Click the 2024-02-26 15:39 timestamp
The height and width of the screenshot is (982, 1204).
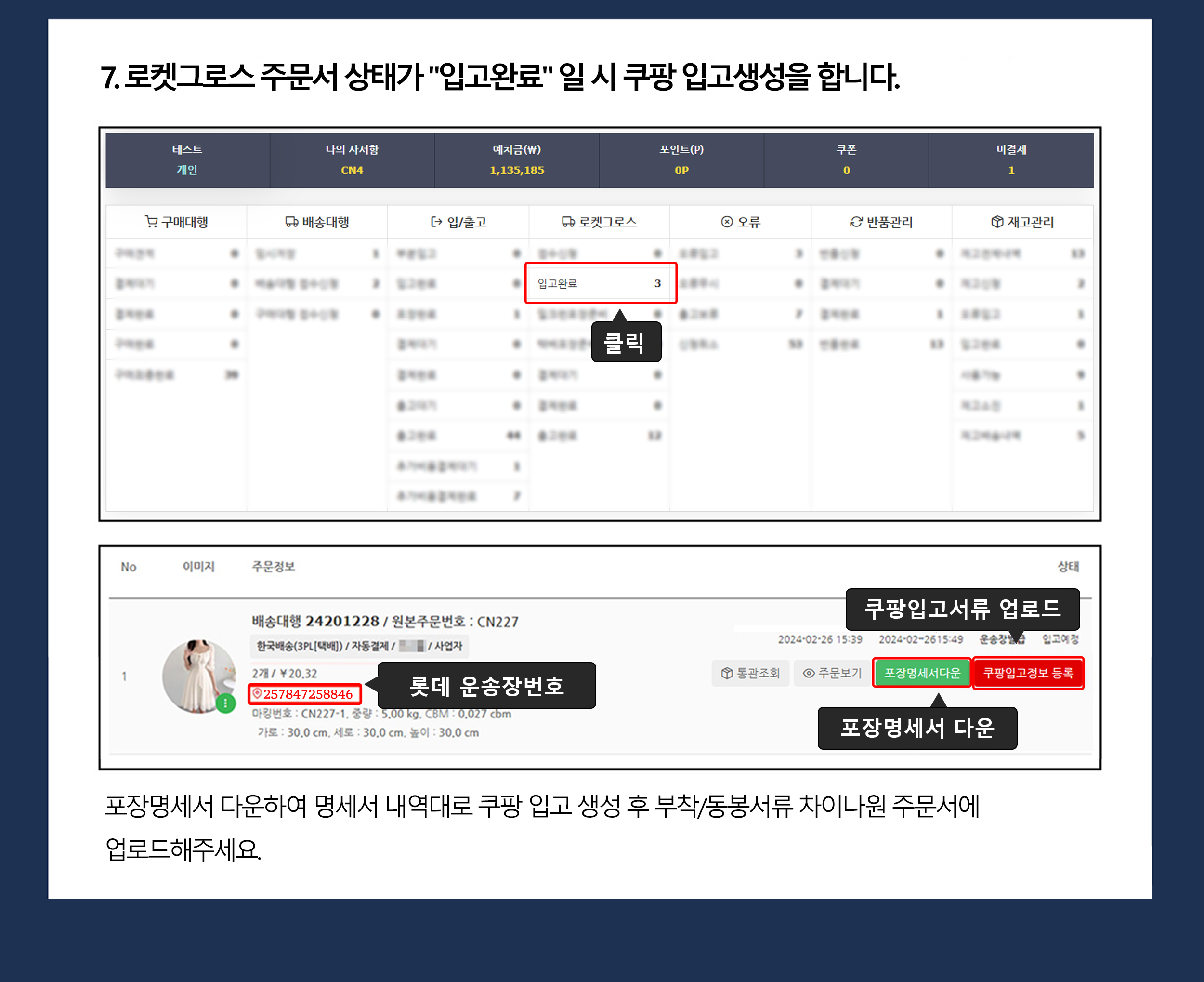tap(820, 639)
